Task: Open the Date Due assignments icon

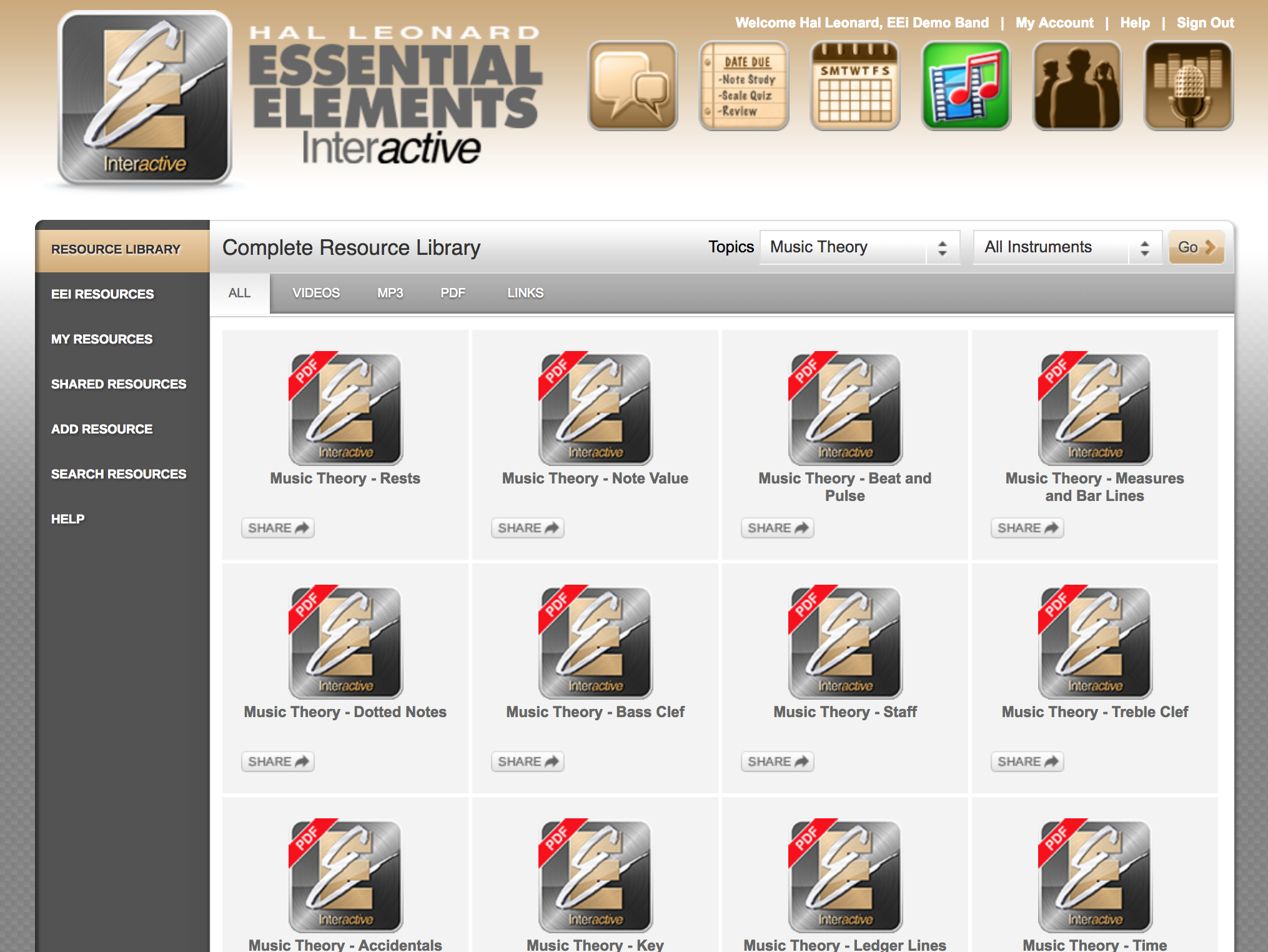Action: pos(744,86)
